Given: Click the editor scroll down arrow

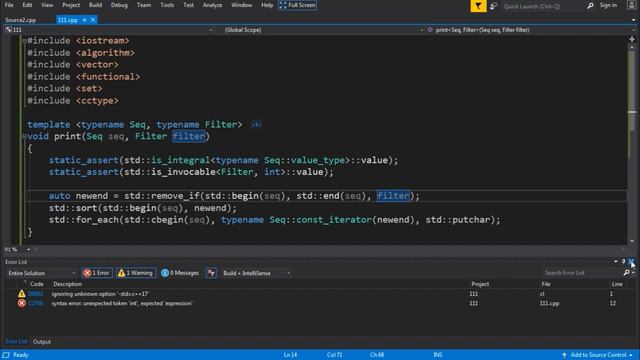Looking at the screenshot, I should pyautogui.click(x=632, y=241).
